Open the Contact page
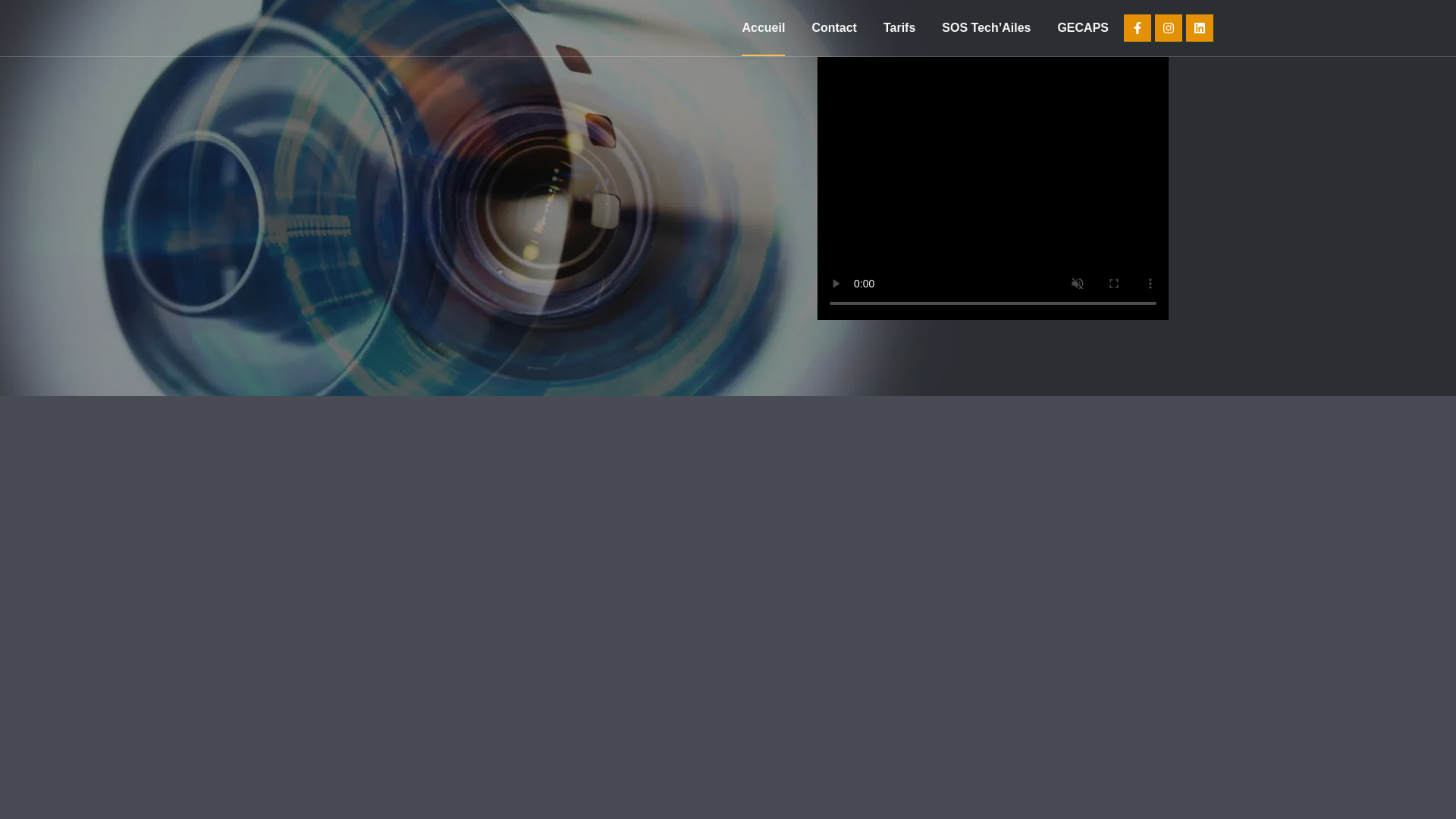 833,28
